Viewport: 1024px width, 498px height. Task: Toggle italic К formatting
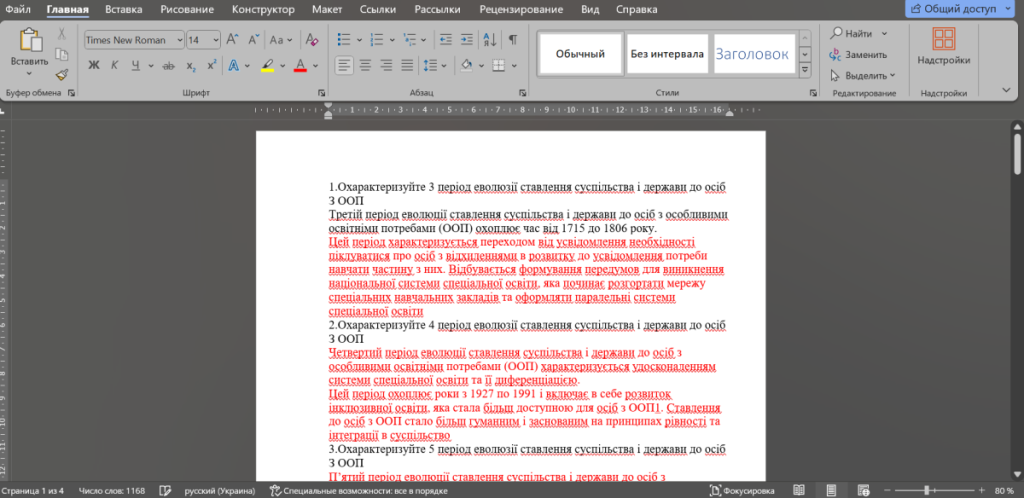[116, 65]
